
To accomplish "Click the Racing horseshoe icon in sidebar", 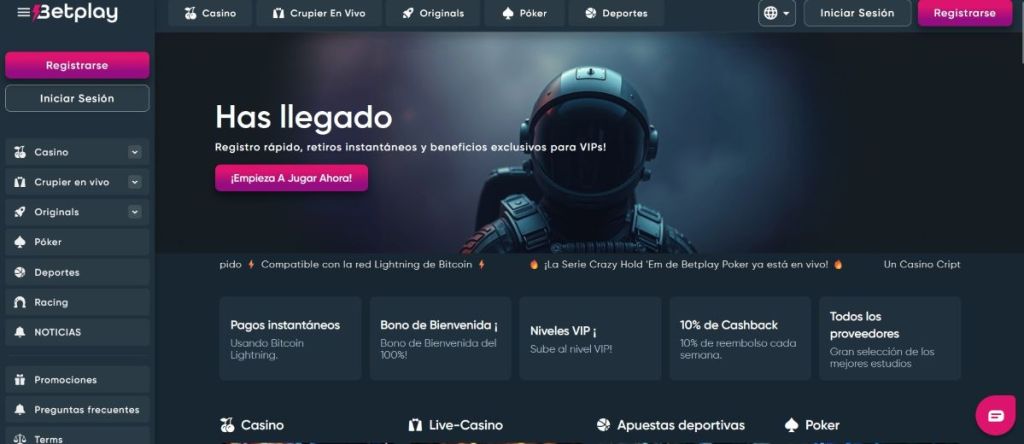I will coord(20,302).
